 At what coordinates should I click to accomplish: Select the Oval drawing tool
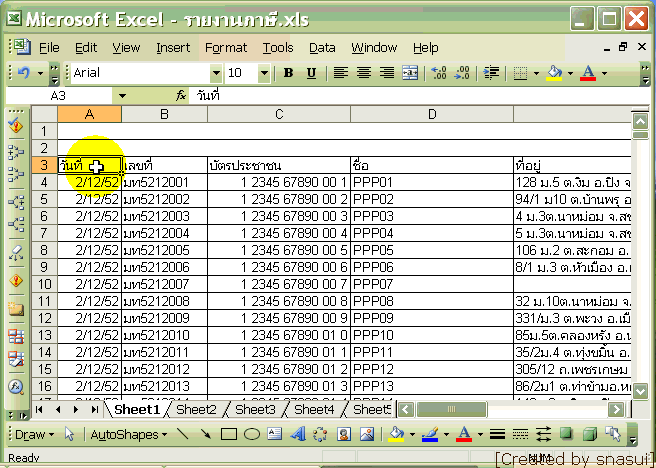point(252,434)
